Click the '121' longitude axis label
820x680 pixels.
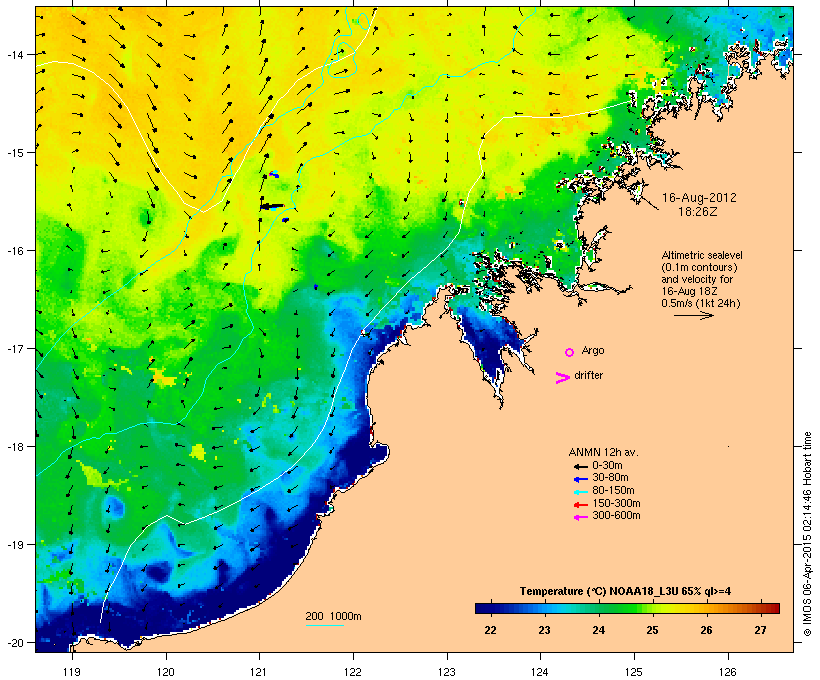259,672
